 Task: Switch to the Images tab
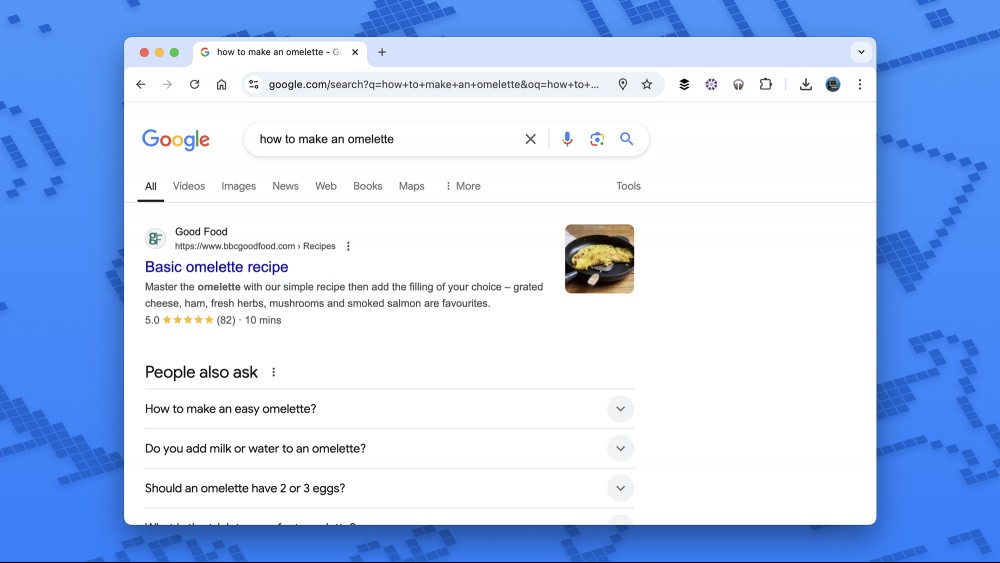click(x=239, y=186)
